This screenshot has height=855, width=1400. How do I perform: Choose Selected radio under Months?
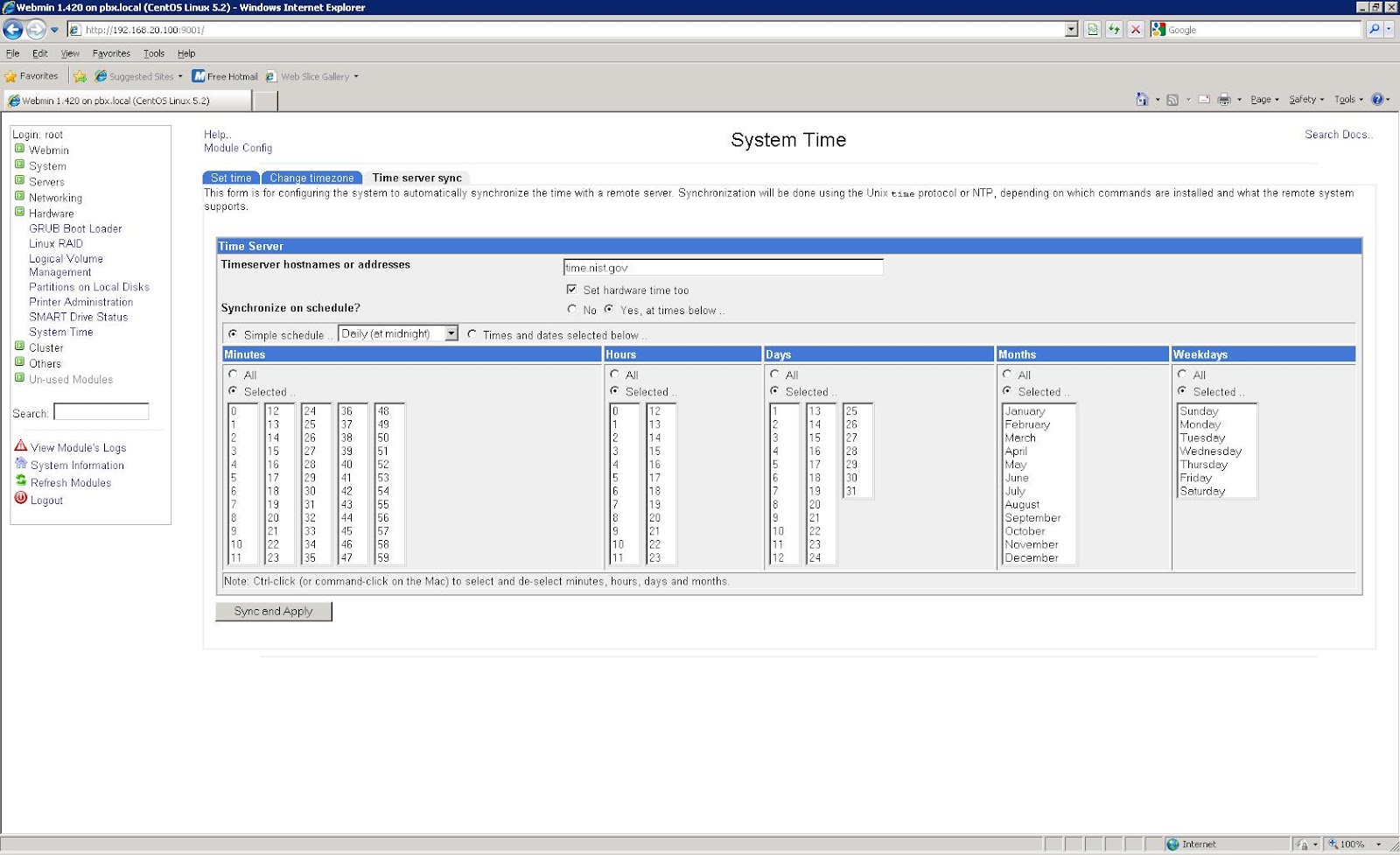pyautogui.click(x=1007, y=391)
